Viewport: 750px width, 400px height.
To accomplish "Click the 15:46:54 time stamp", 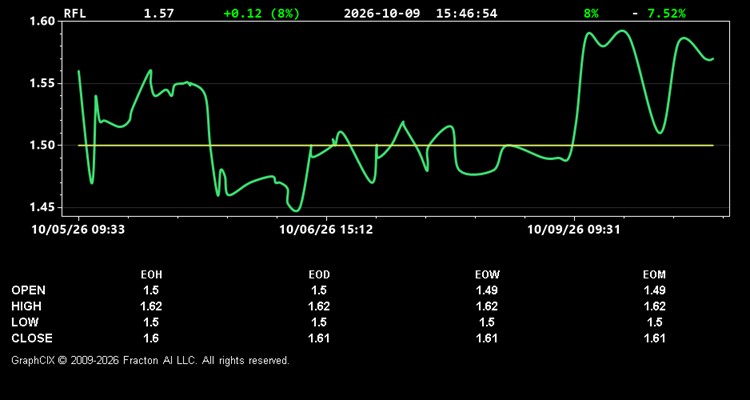I will 466,13.
